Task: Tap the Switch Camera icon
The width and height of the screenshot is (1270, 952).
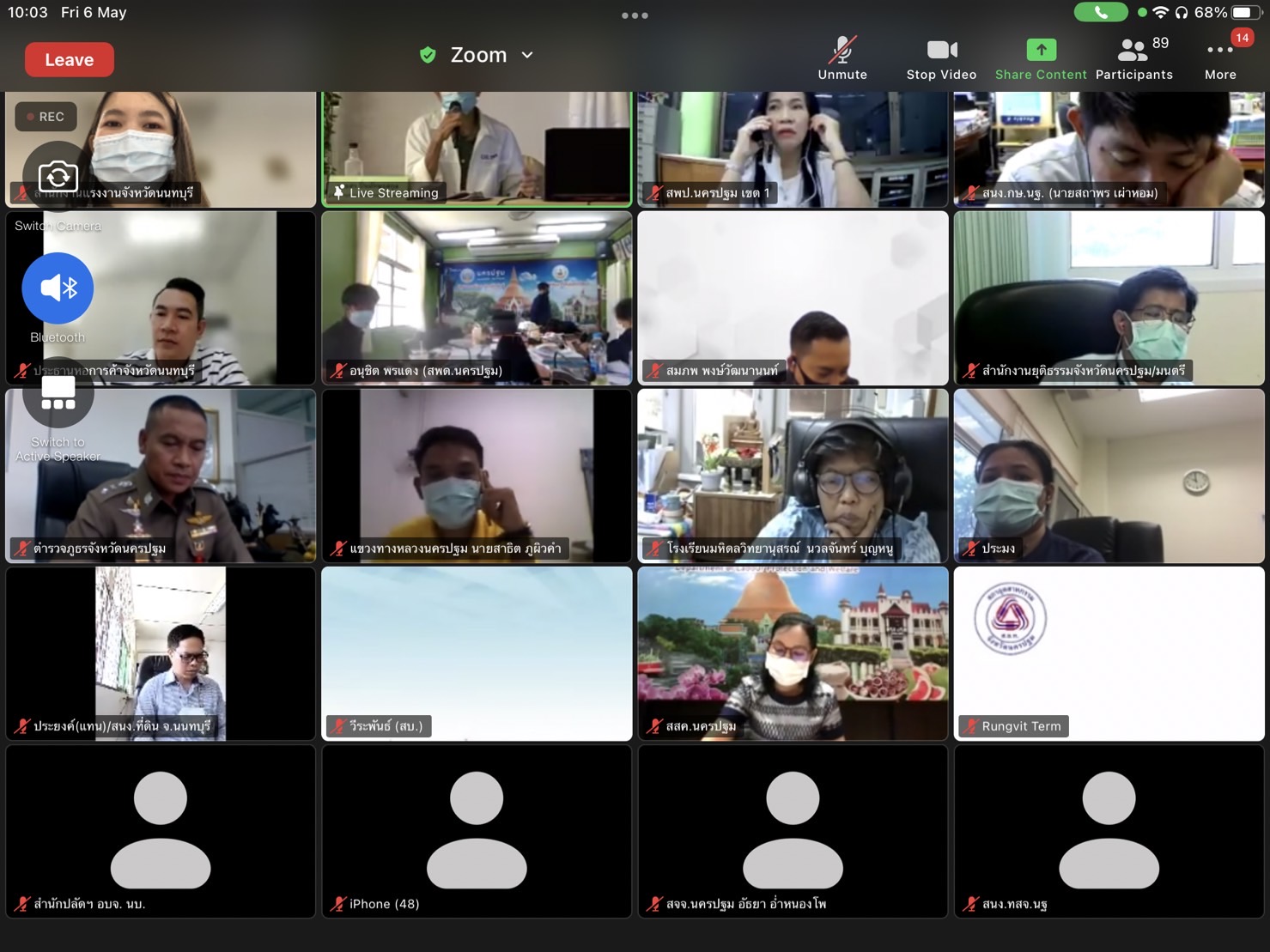Action: (58, 177)
